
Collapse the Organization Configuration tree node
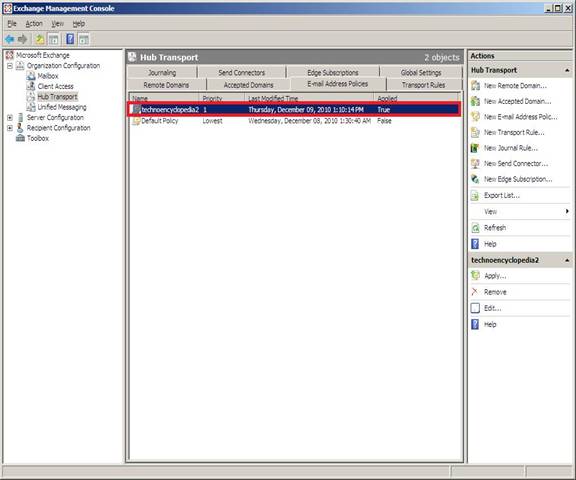coord(10,66)
